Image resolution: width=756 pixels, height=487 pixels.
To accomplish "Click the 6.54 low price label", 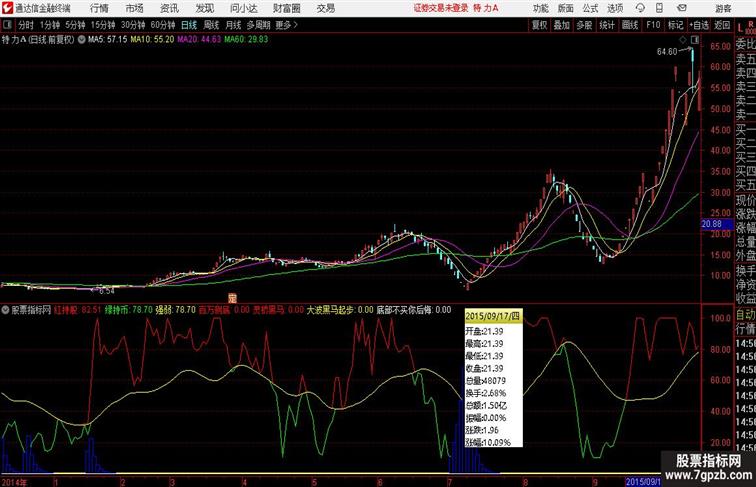I will coord(107,291).
